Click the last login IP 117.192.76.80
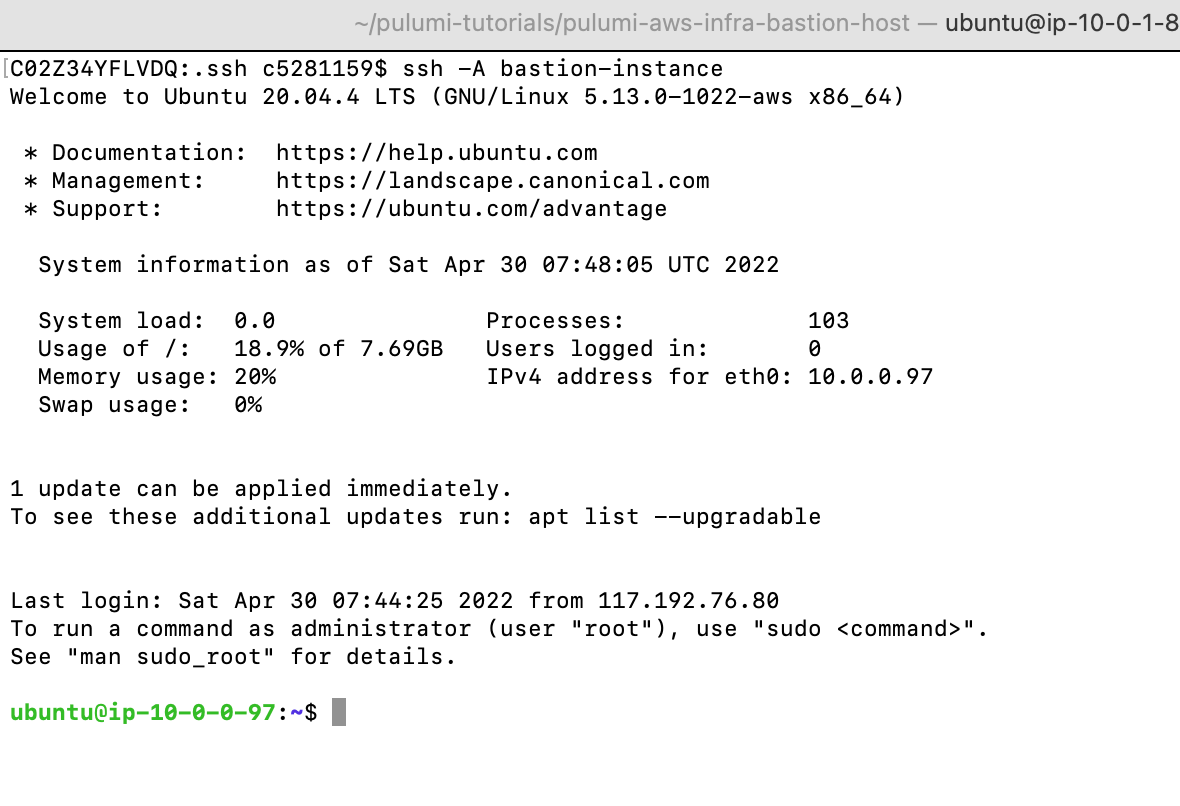Viewport: 1180px width, 806px height. 688,601
